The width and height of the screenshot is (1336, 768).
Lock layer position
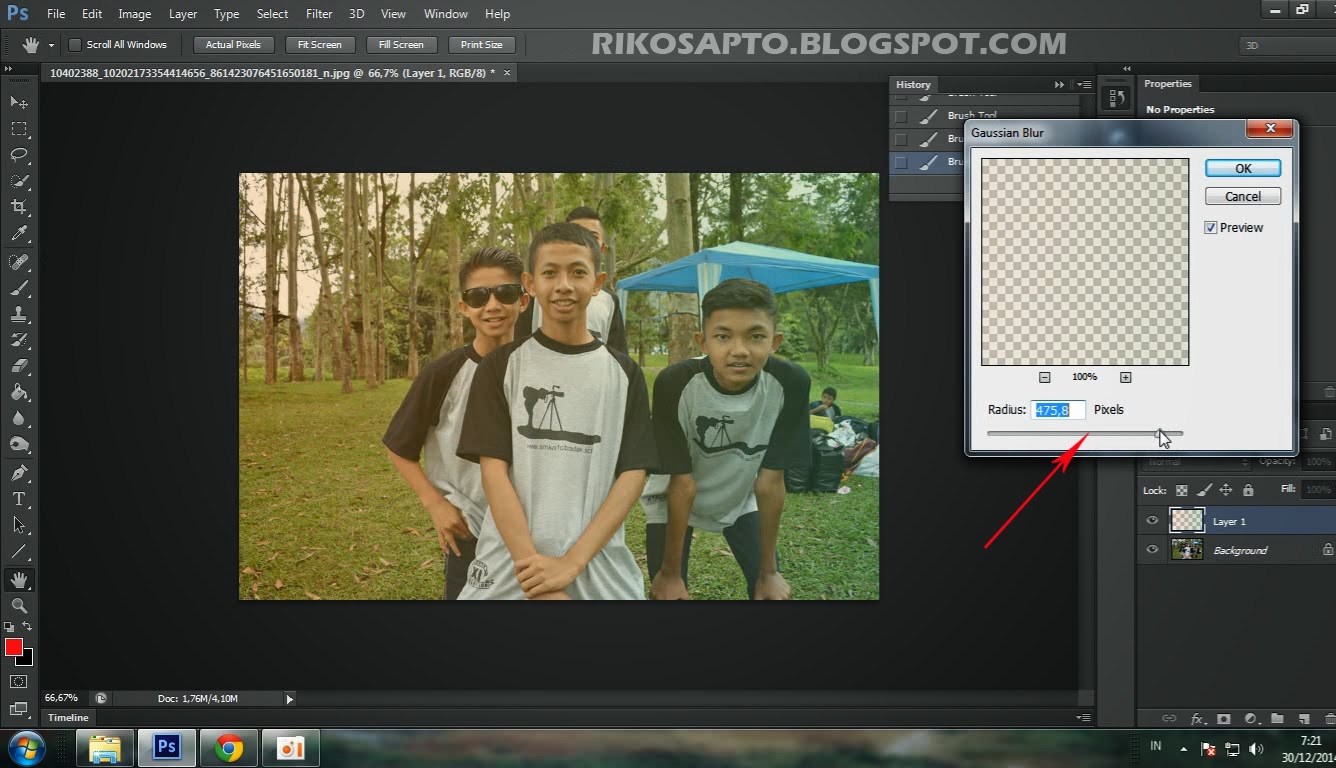(1226, 490)
